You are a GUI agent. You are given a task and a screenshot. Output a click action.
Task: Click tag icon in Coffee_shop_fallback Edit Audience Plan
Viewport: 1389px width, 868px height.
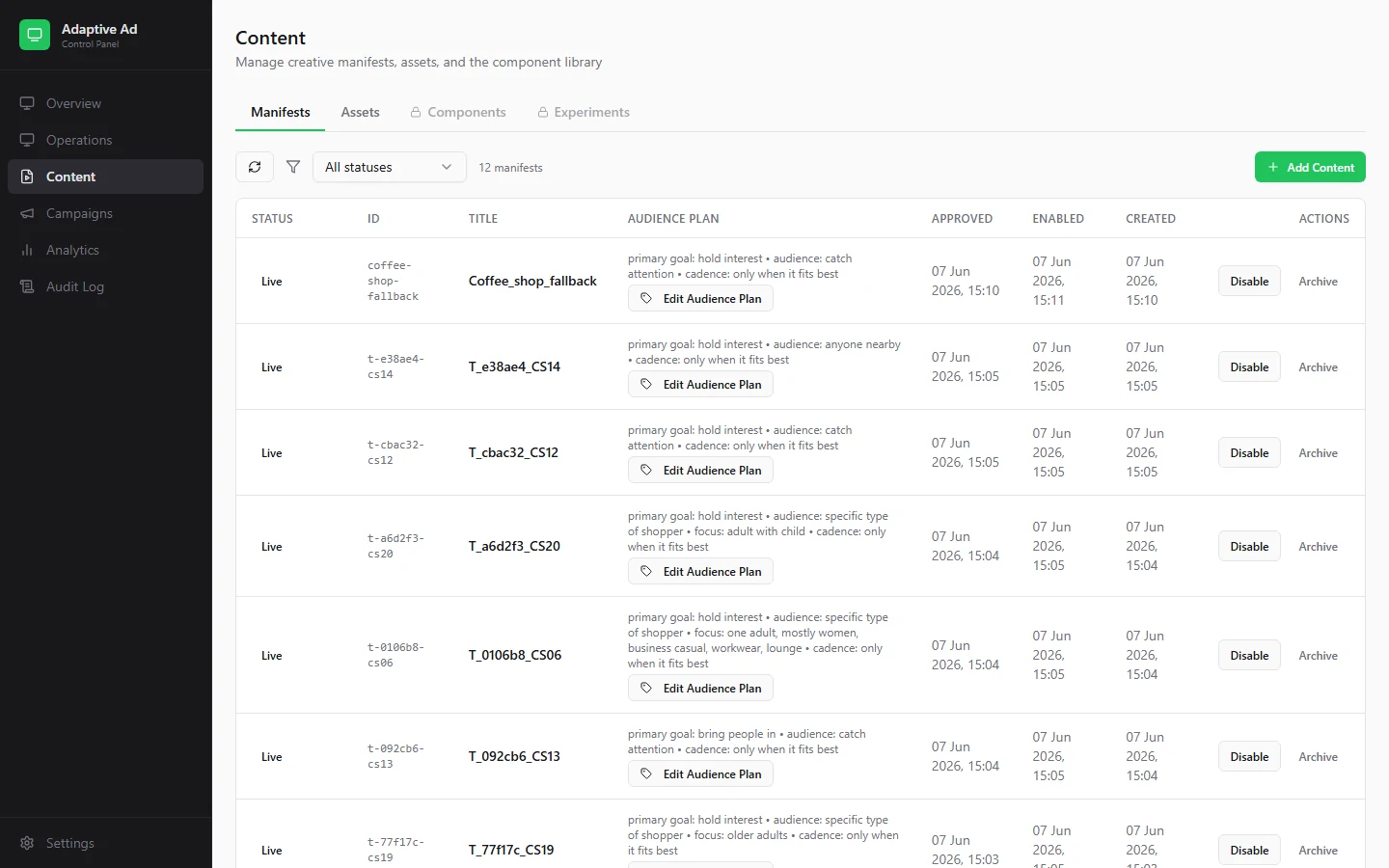646,299
